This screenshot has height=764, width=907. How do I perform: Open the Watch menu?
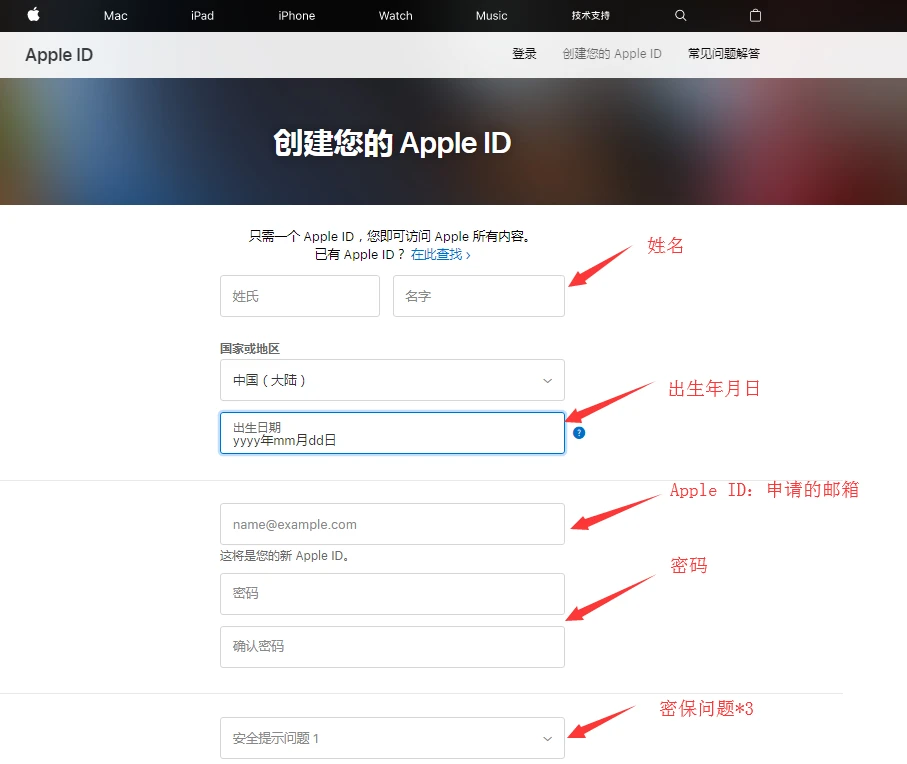pos(396,16)
